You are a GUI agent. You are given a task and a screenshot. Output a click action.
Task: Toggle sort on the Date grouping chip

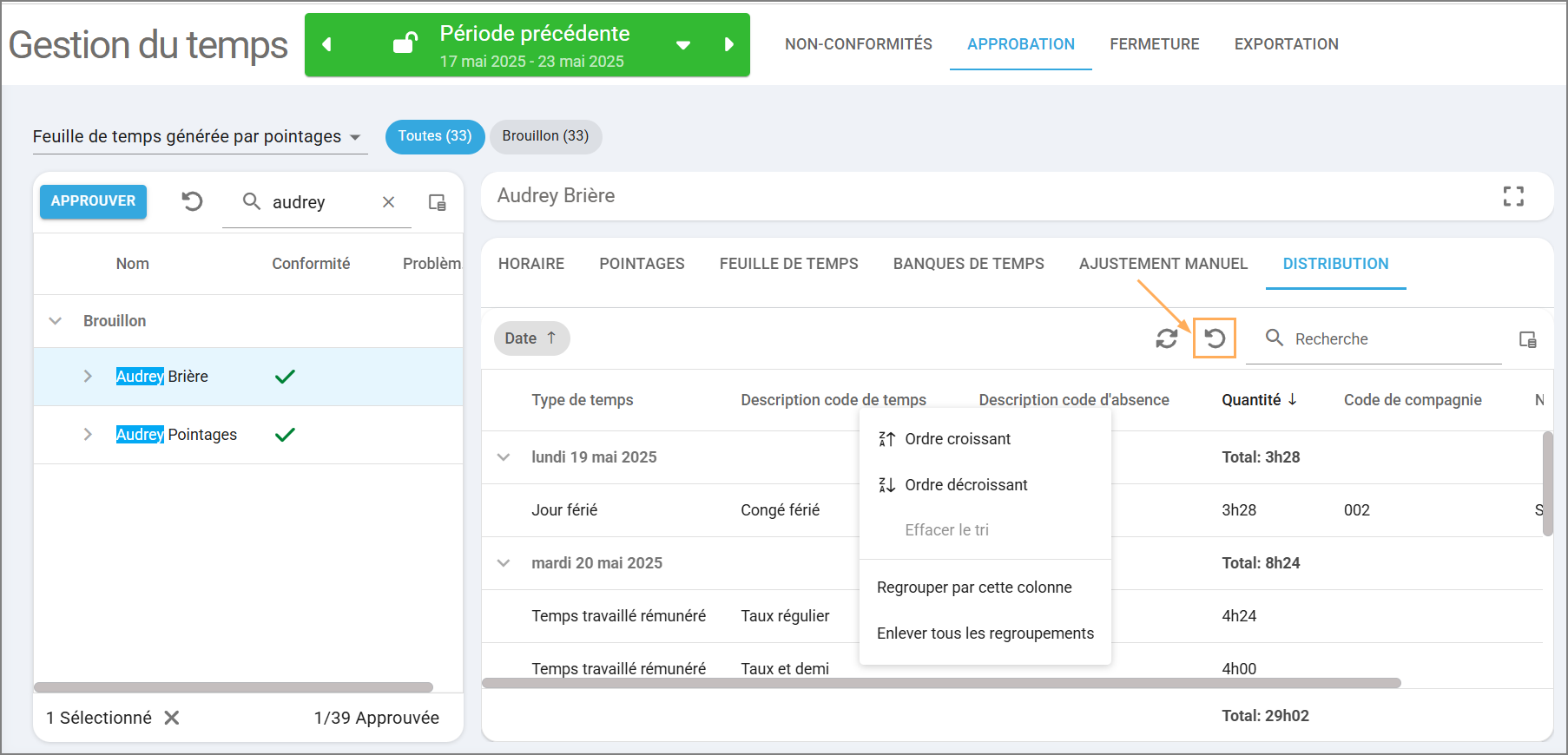point(531,338)
